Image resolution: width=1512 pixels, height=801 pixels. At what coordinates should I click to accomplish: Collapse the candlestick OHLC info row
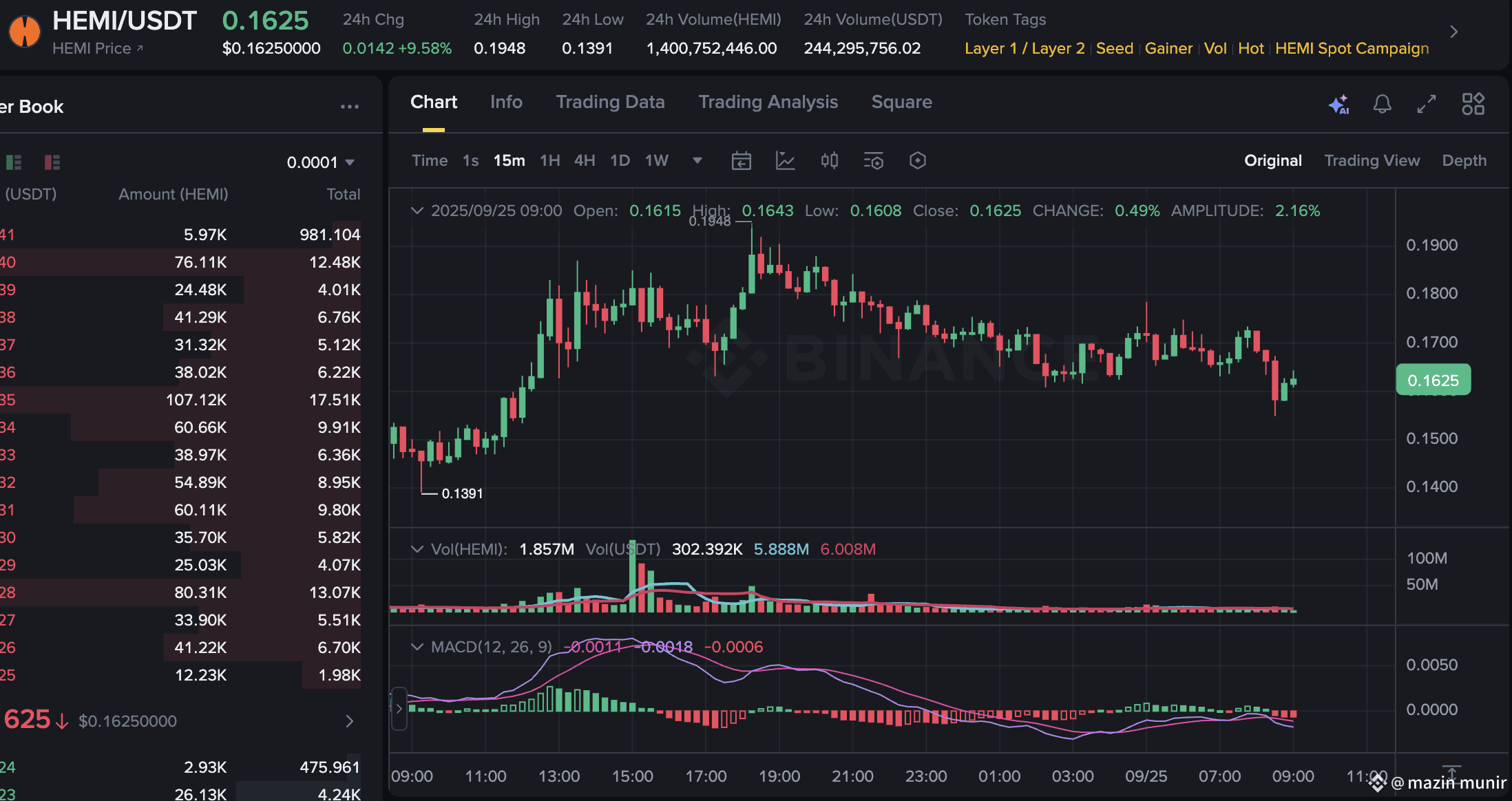(417, 211)
